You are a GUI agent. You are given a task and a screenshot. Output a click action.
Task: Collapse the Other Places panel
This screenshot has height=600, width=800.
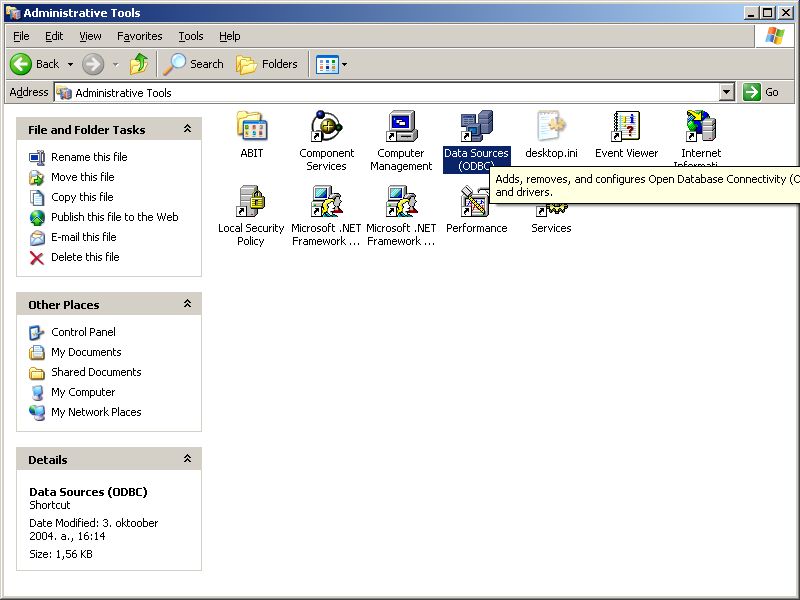(x=187, y=304)
